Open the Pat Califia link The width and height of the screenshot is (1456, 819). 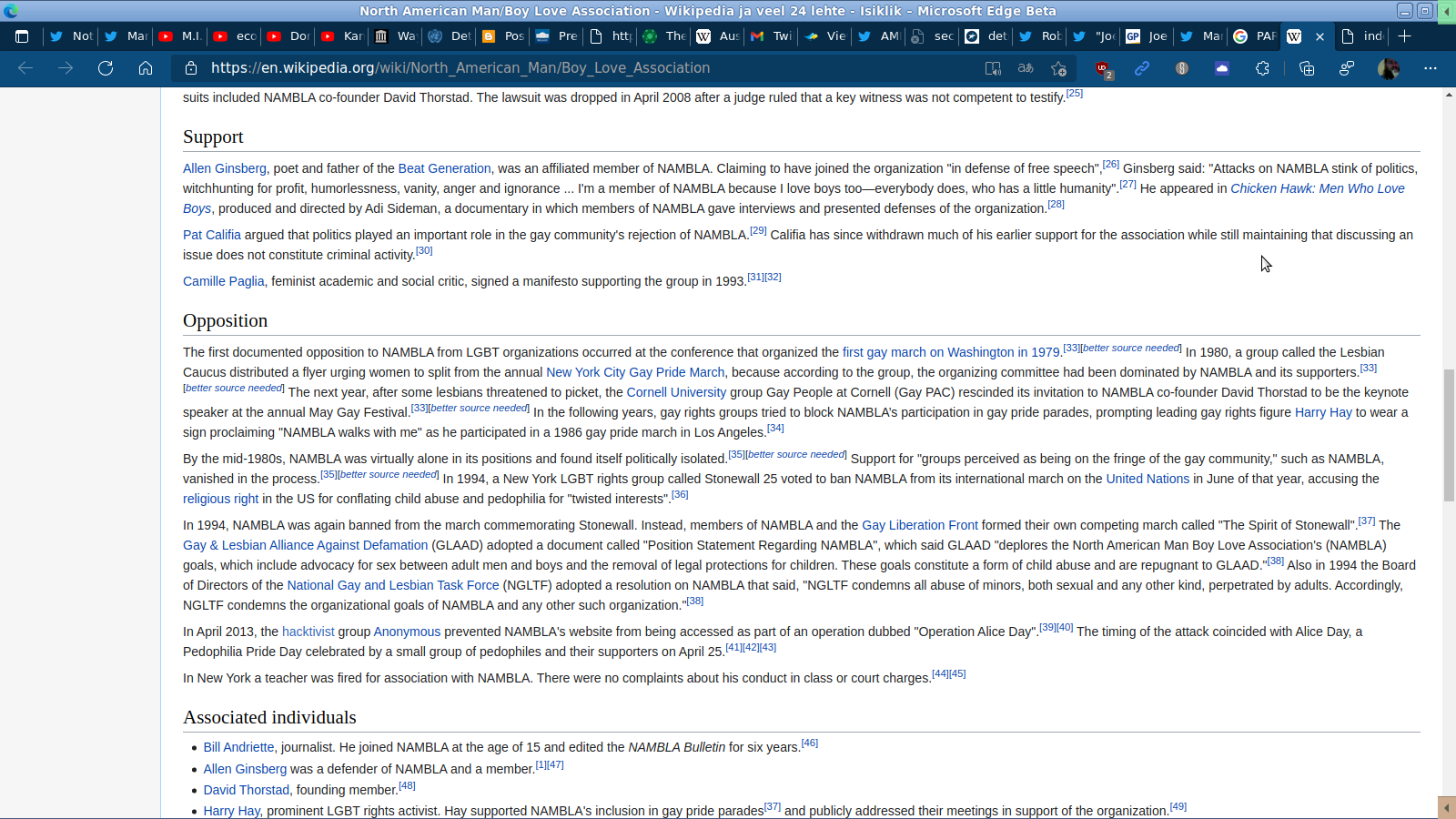click(212, 235)
